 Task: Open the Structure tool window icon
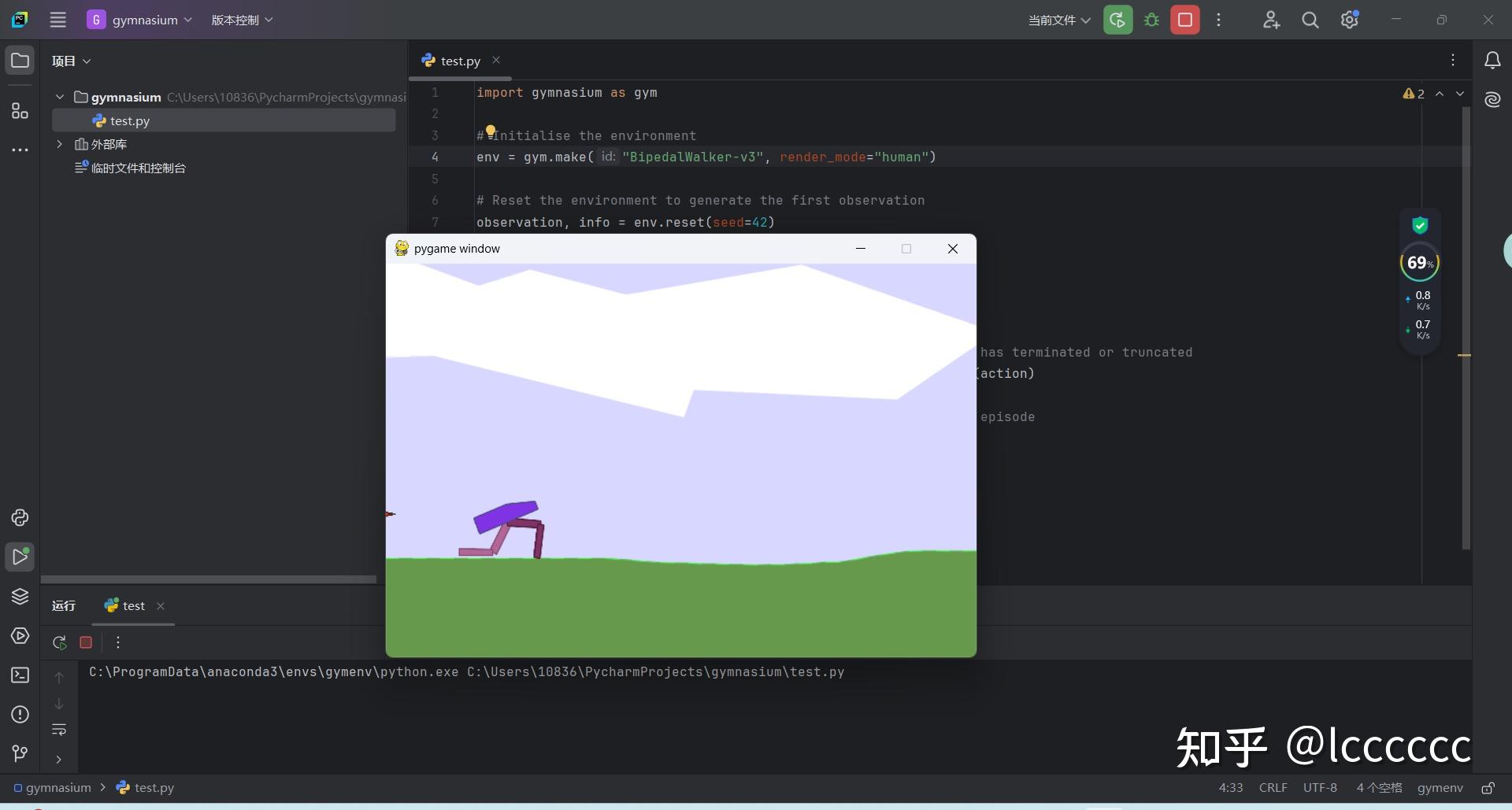(x=20, y=111)
